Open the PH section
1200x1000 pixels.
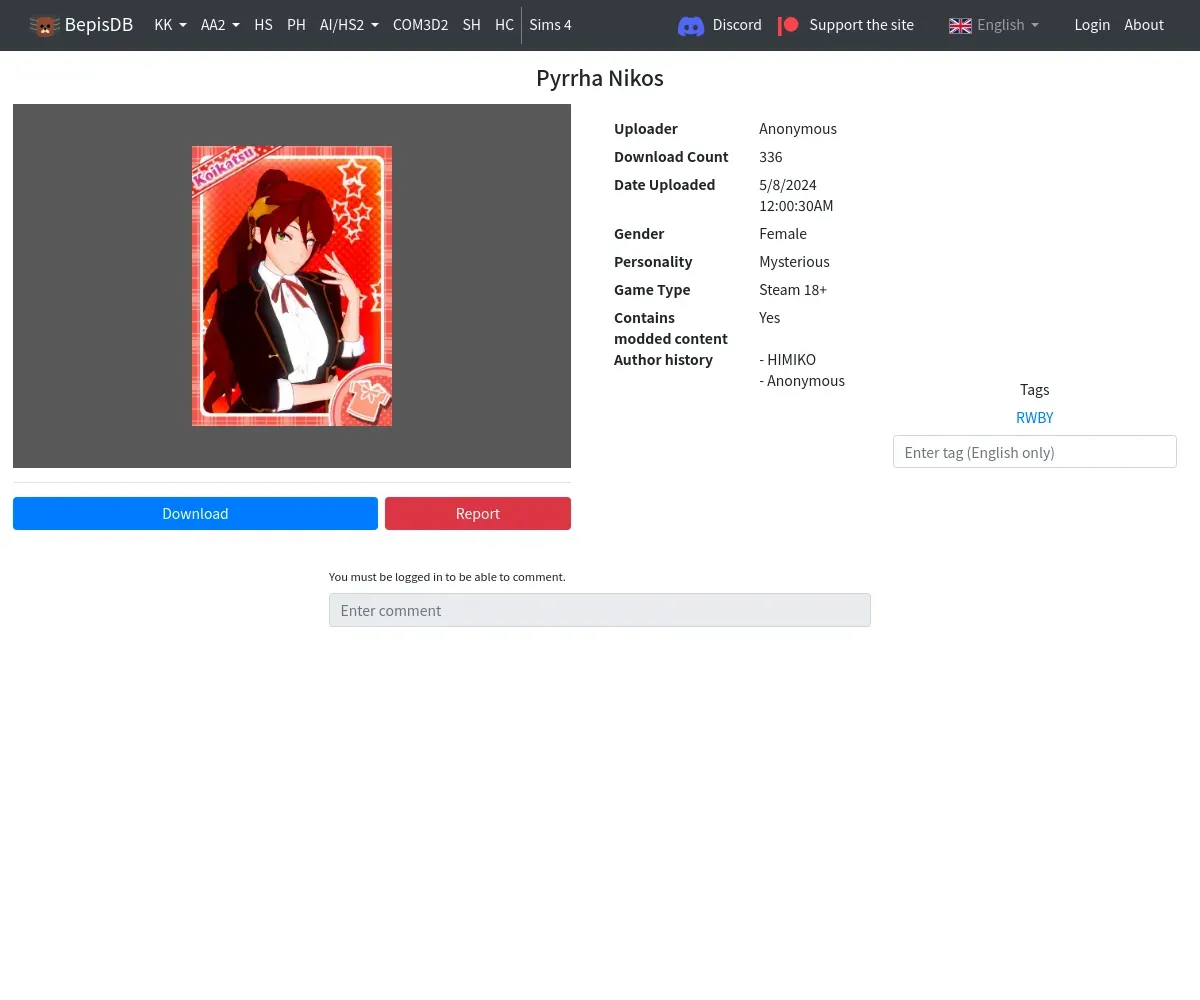point(296,25)
